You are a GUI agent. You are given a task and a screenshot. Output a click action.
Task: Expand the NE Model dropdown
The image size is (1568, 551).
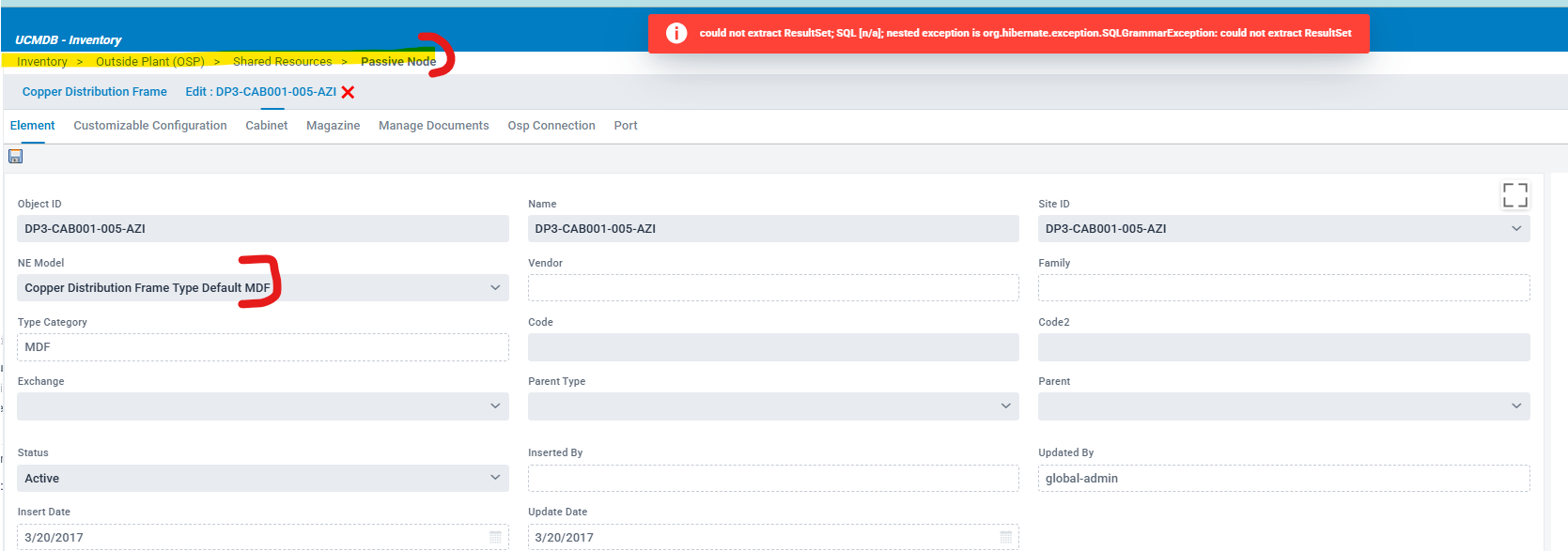point(495,288)
